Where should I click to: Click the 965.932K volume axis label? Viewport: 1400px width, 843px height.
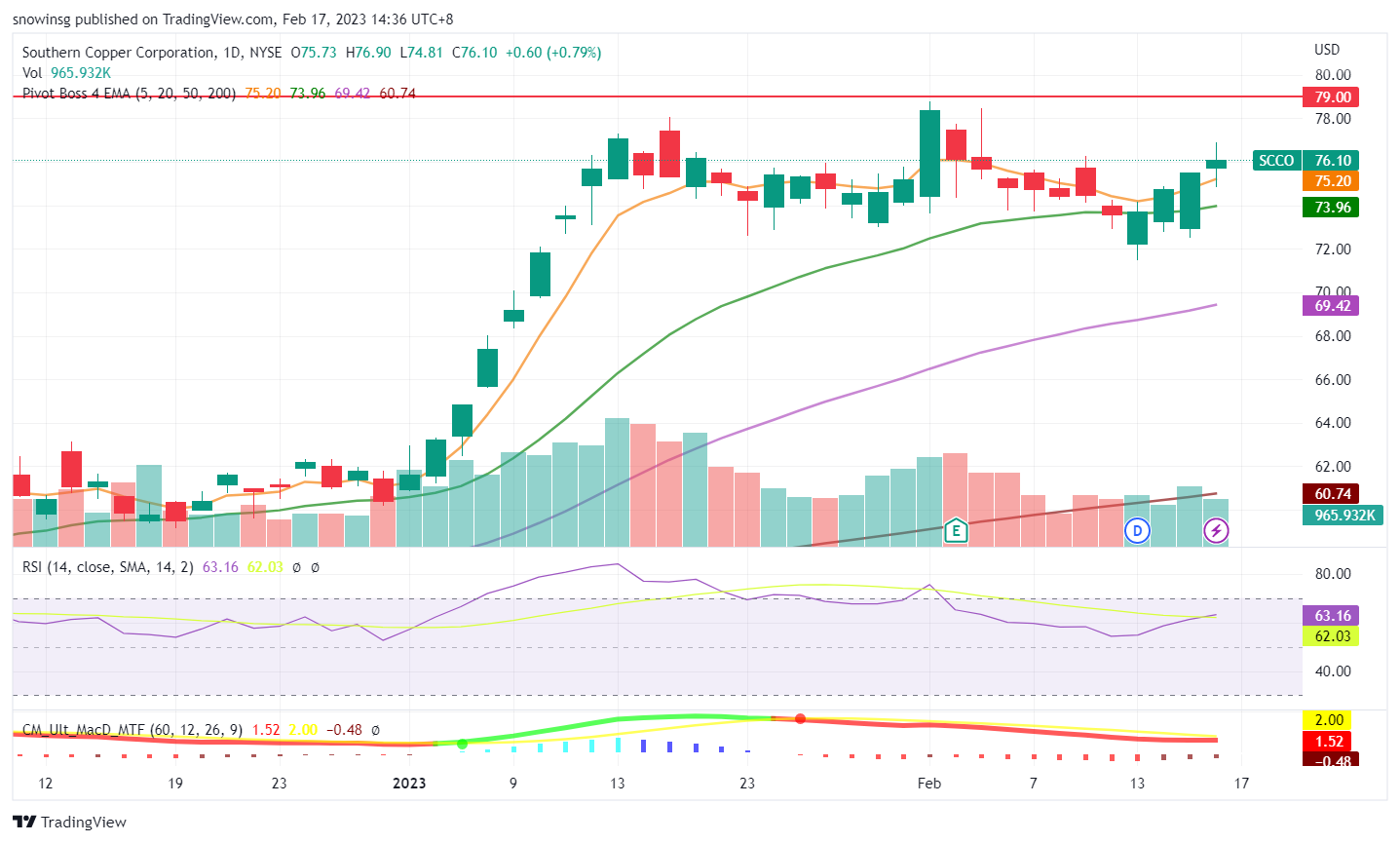(1343, 514)
